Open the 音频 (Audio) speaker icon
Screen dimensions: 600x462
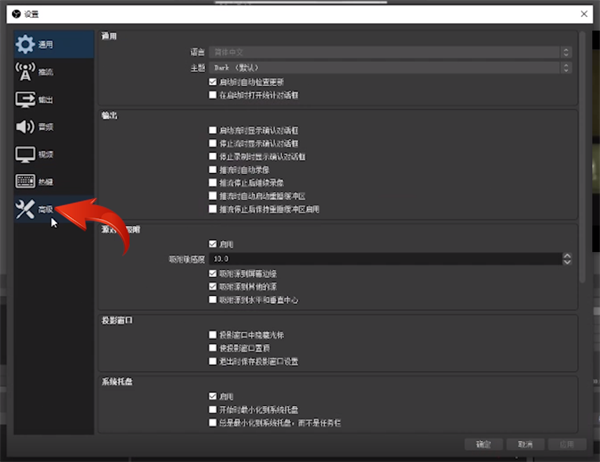[25, 127]
